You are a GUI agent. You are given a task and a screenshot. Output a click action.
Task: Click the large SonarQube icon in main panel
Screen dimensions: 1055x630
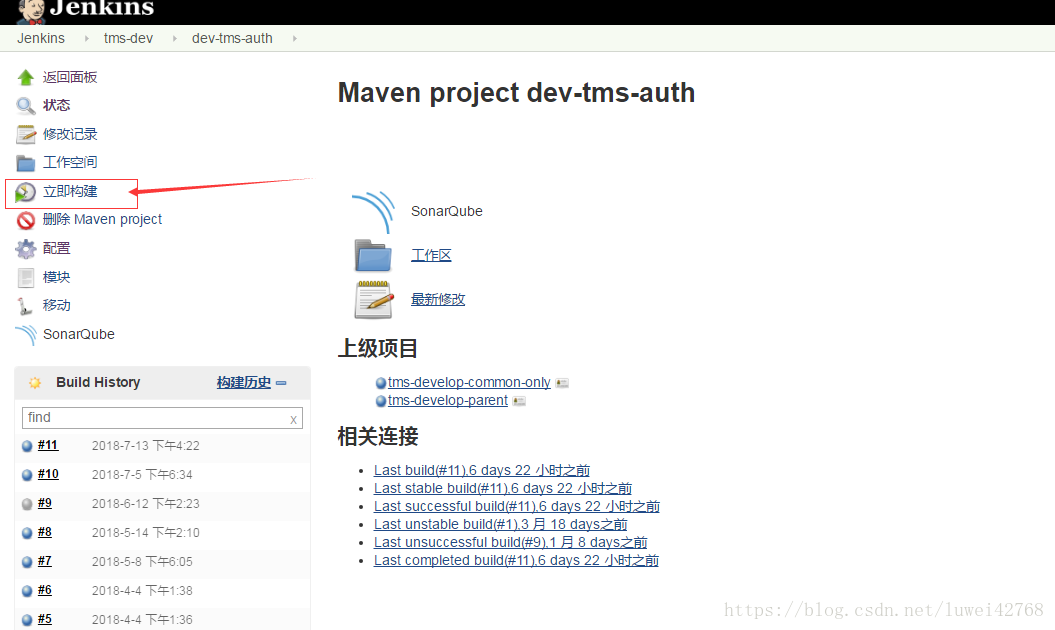[373, 212]
